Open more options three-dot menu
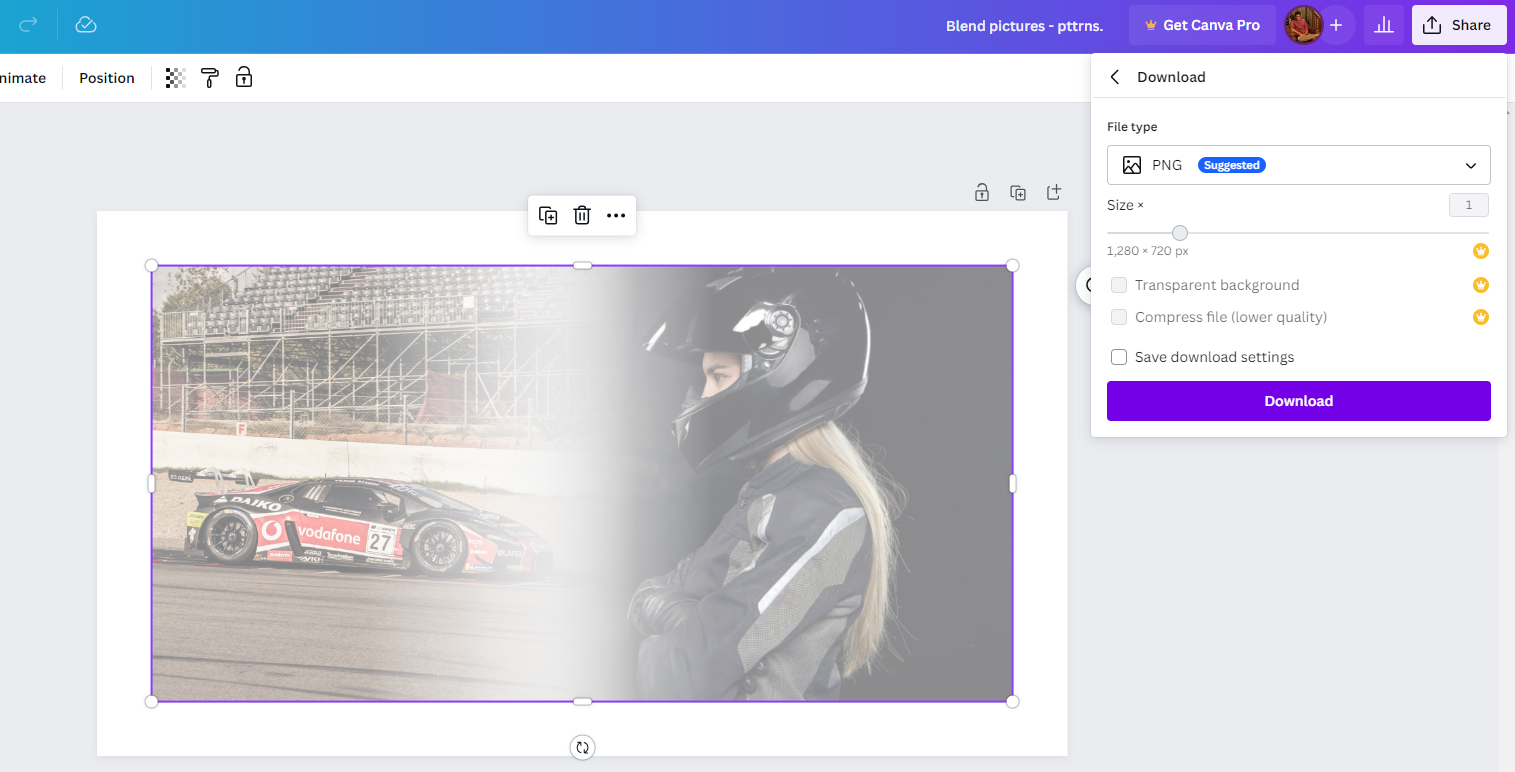This screenshot has width=1515, height=772. click(616, 215)
